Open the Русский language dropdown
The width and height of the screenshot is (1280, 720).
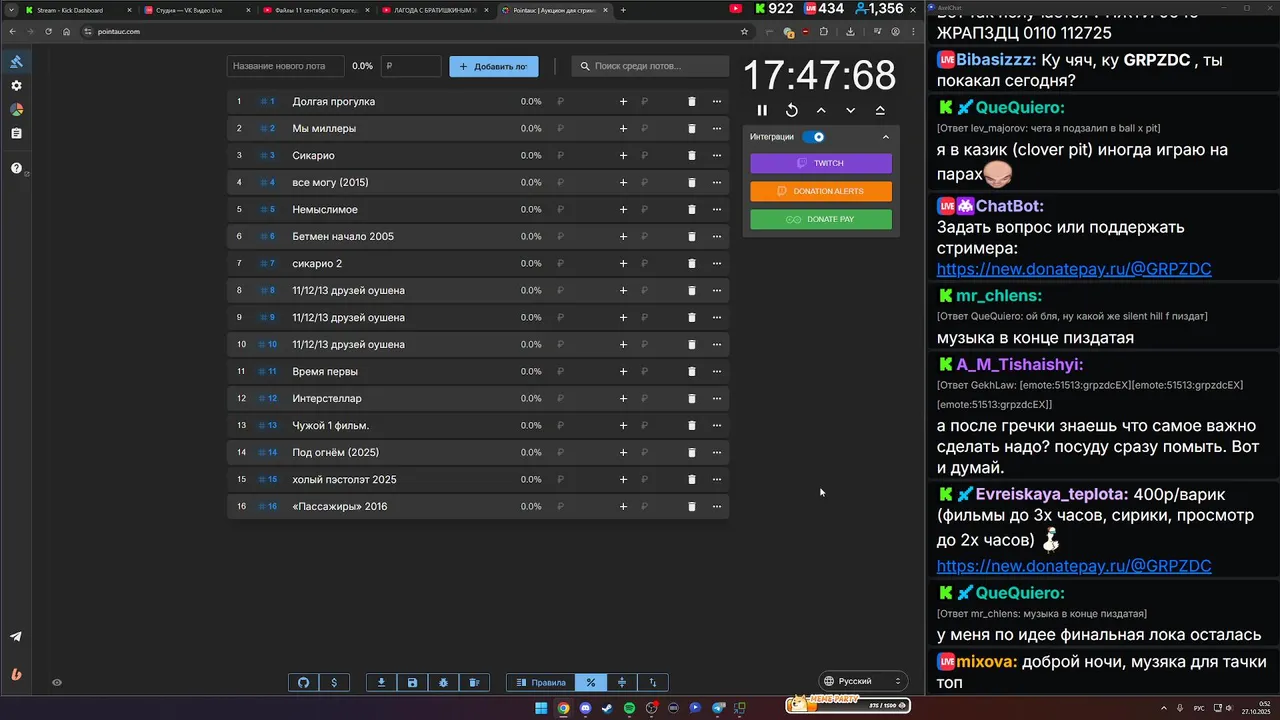[x=863, y=681]
